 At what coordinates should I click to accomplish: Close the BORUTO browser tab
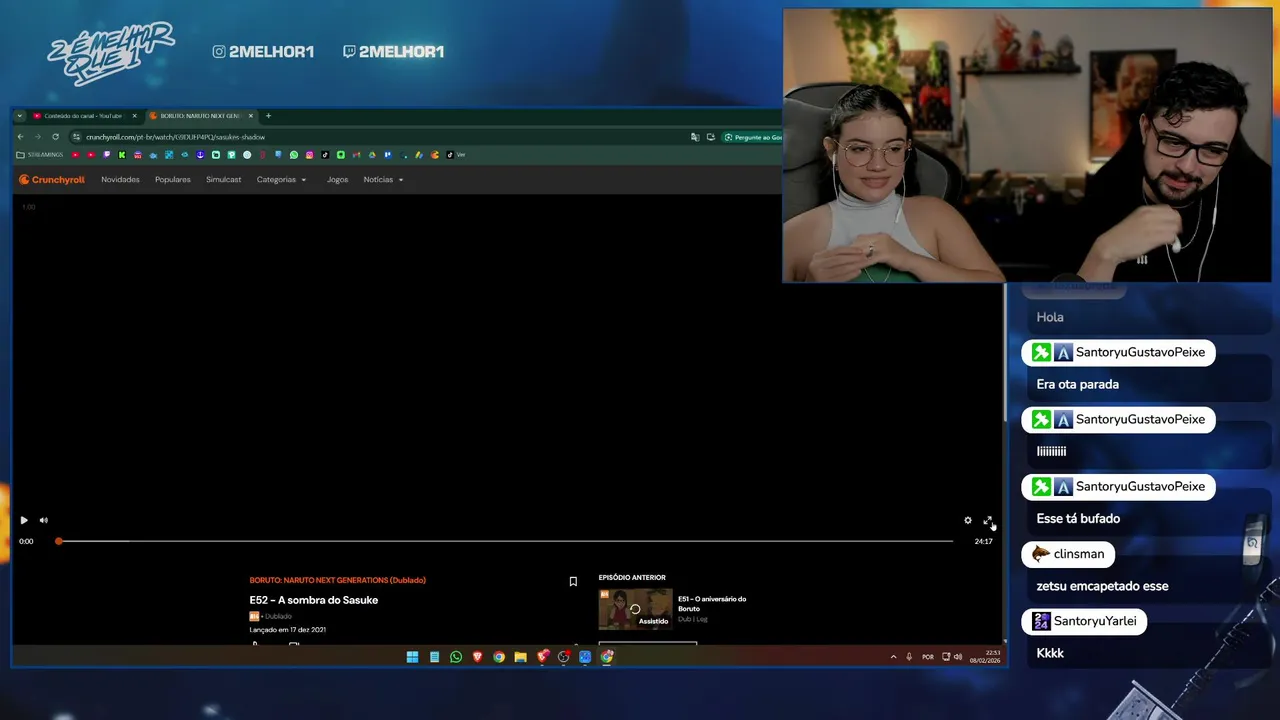point(250,116)
